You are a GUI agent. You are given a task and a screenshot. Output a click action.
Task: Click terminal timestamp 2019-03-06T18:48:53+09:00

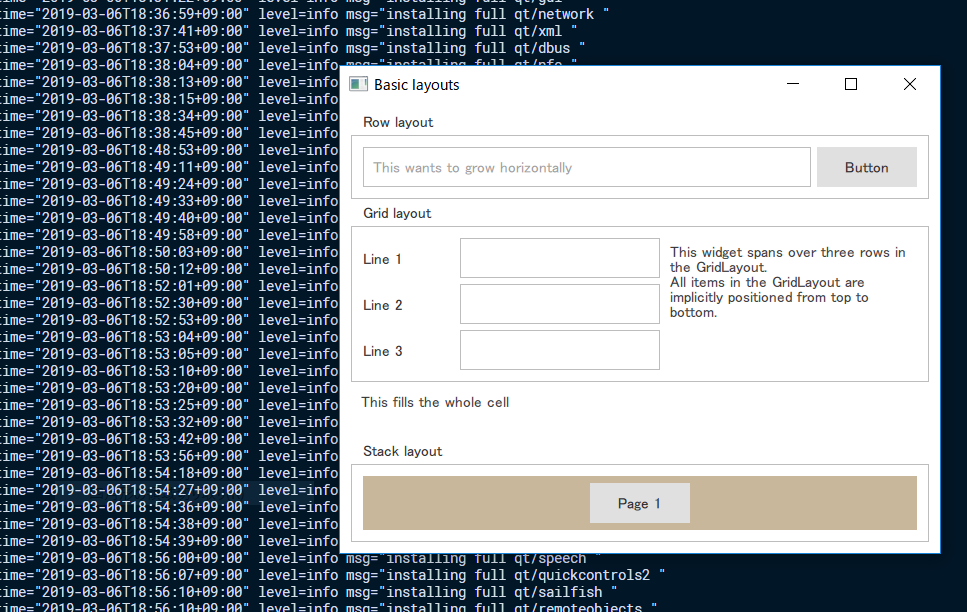tap(142, 150)
